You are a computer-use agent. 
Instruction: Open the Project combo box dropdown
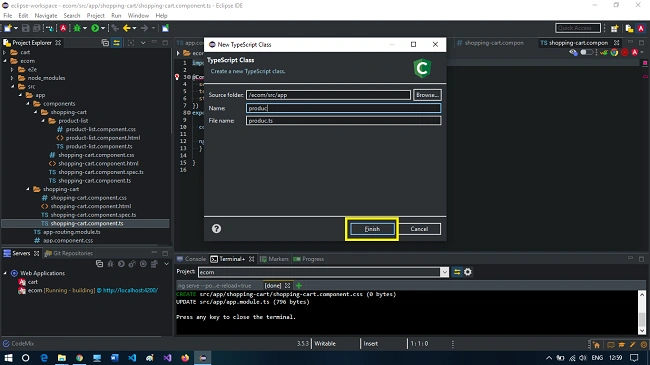[444, 272]
